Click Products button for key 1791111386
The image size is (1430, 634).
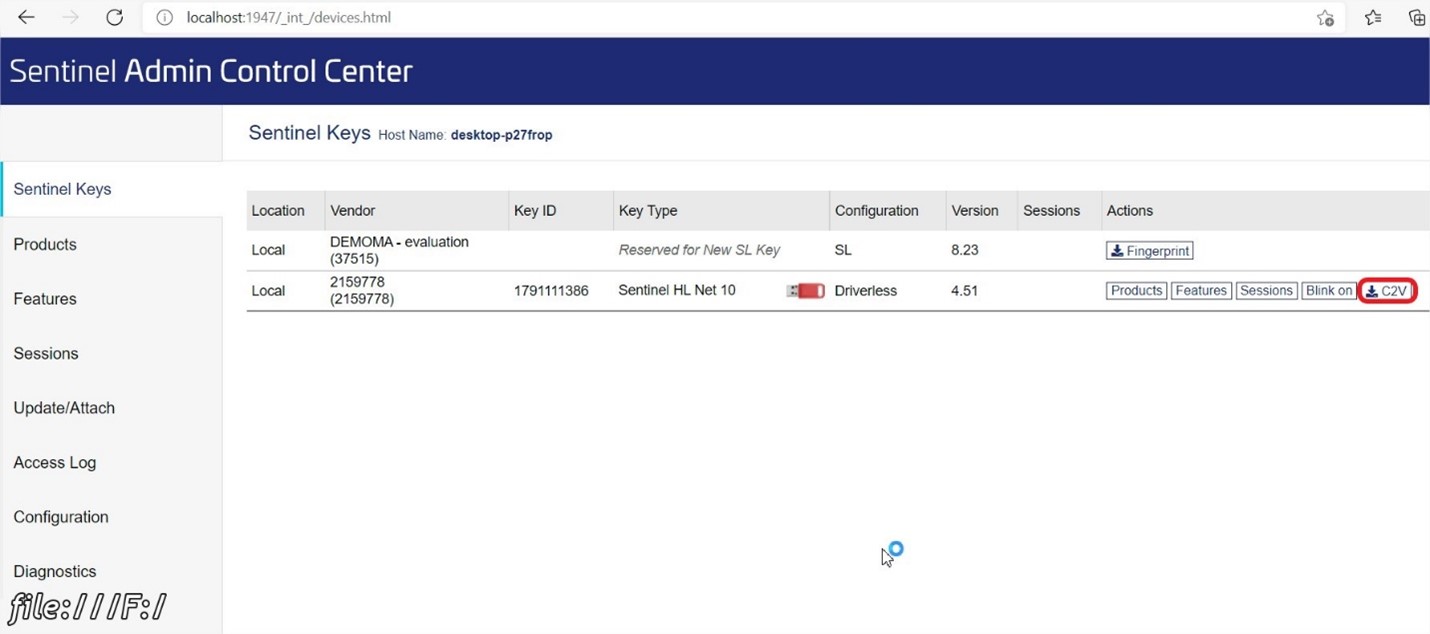1136,291
